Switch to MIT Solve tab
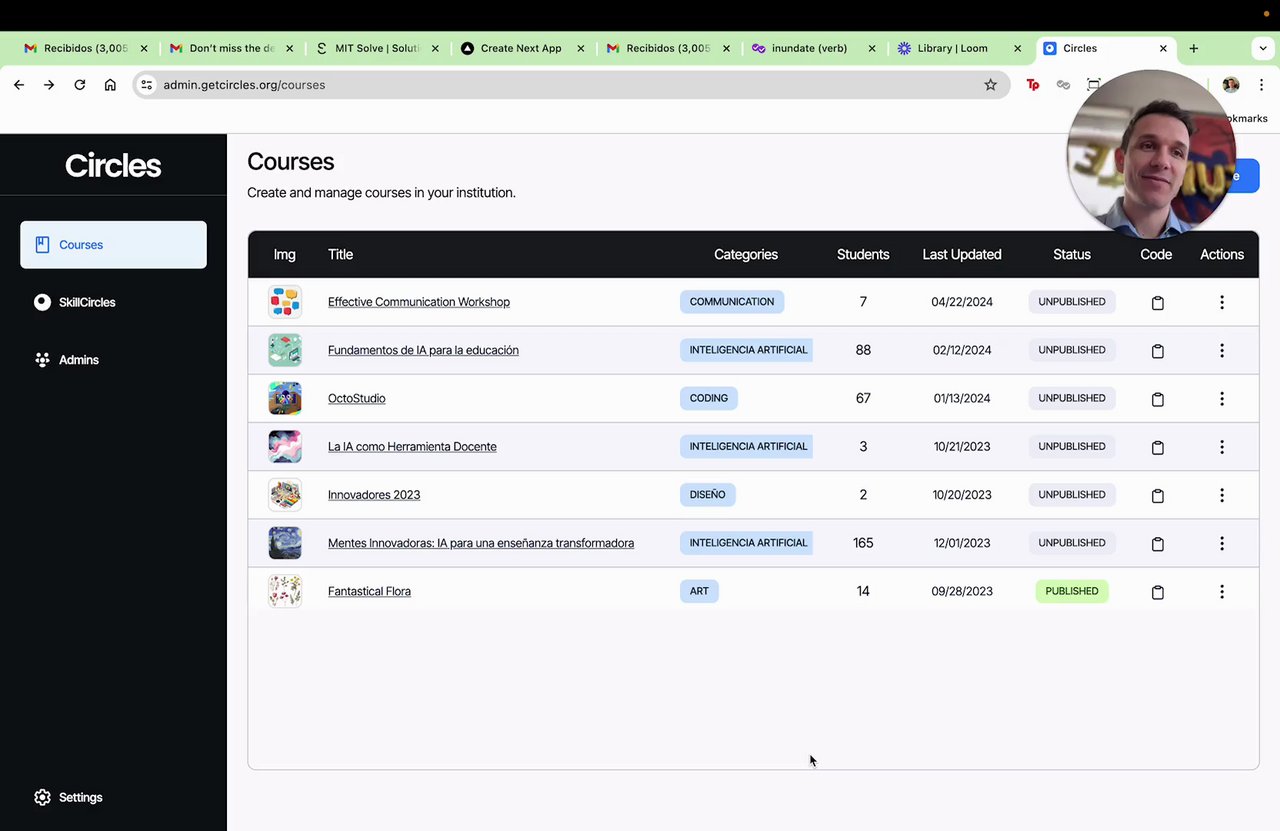 point(377,48)
